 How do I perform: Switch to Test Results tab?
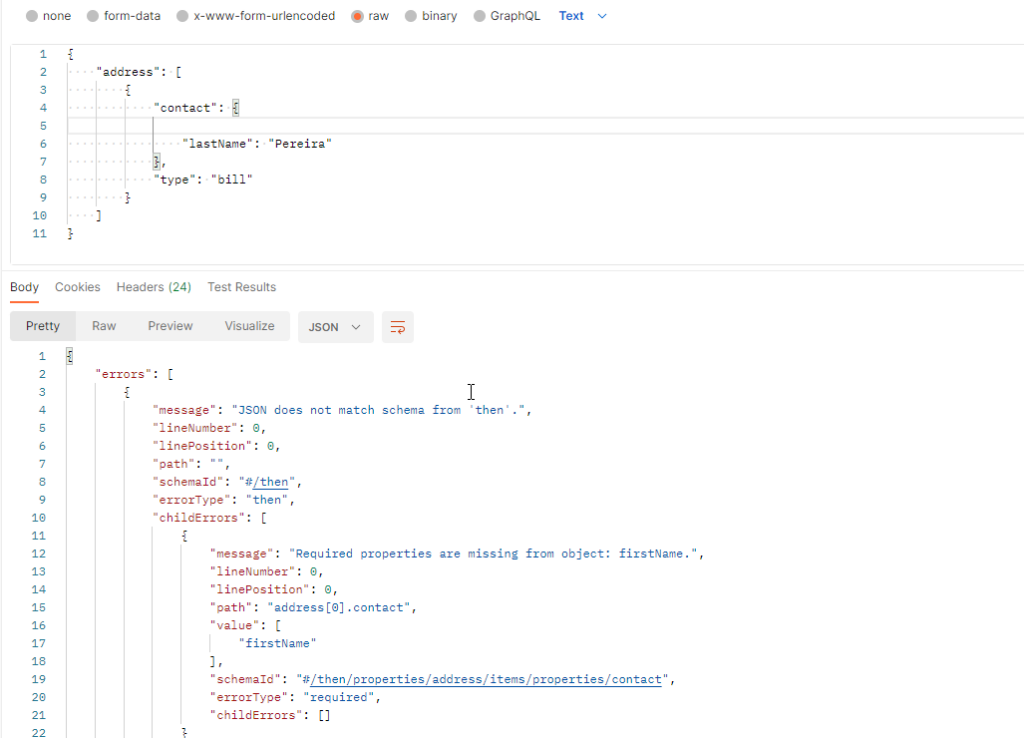coord(241,287)
